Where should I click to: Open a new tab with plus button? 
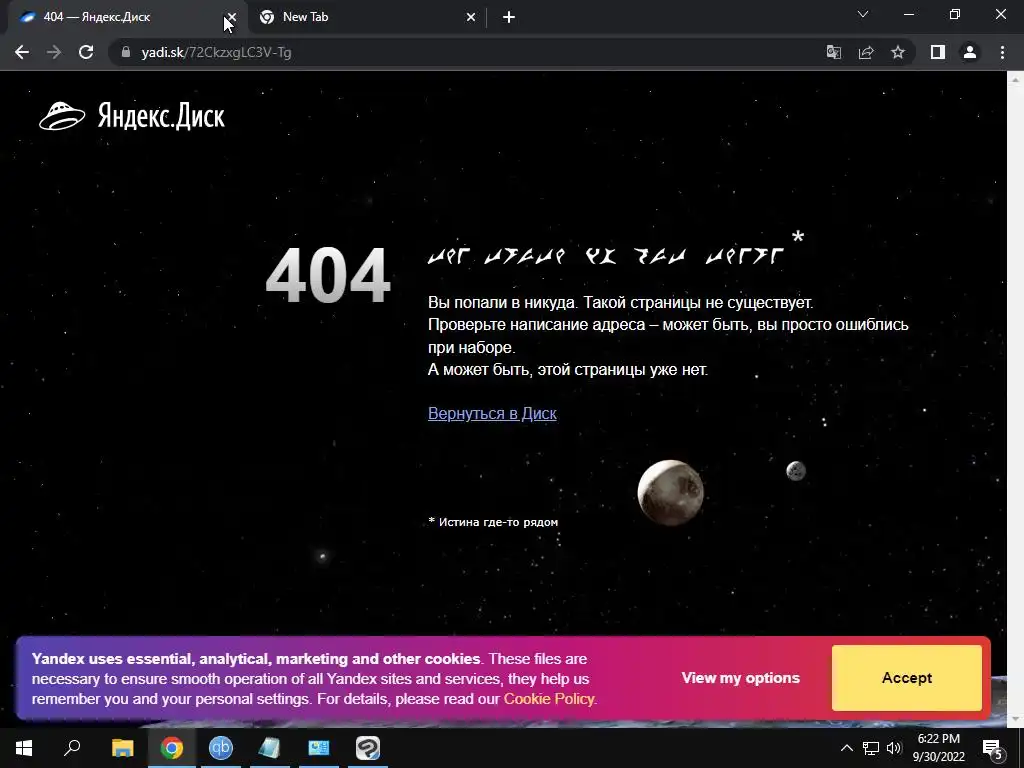[509, 18]
